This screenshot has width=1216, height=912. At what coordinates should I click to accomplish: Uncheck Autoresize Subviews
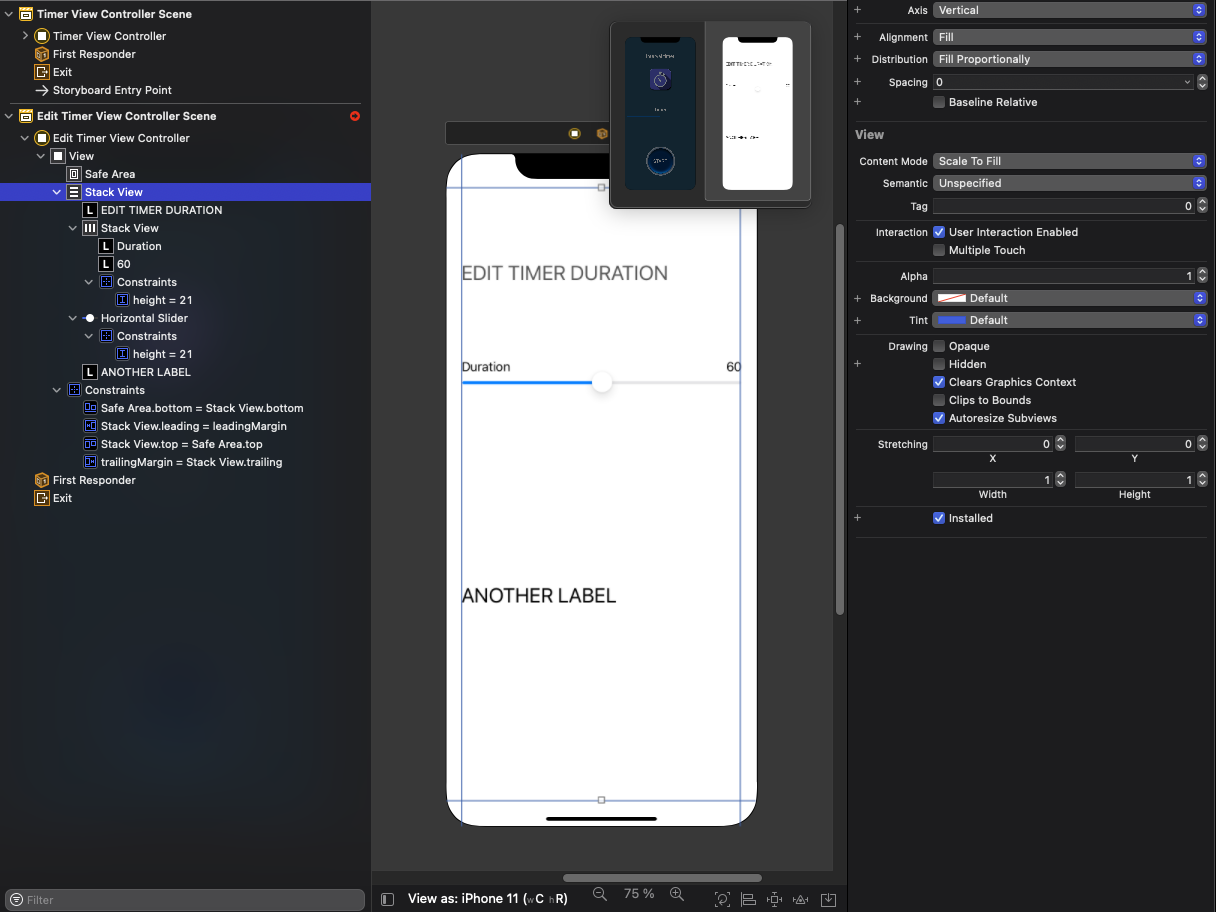[939, 418]
